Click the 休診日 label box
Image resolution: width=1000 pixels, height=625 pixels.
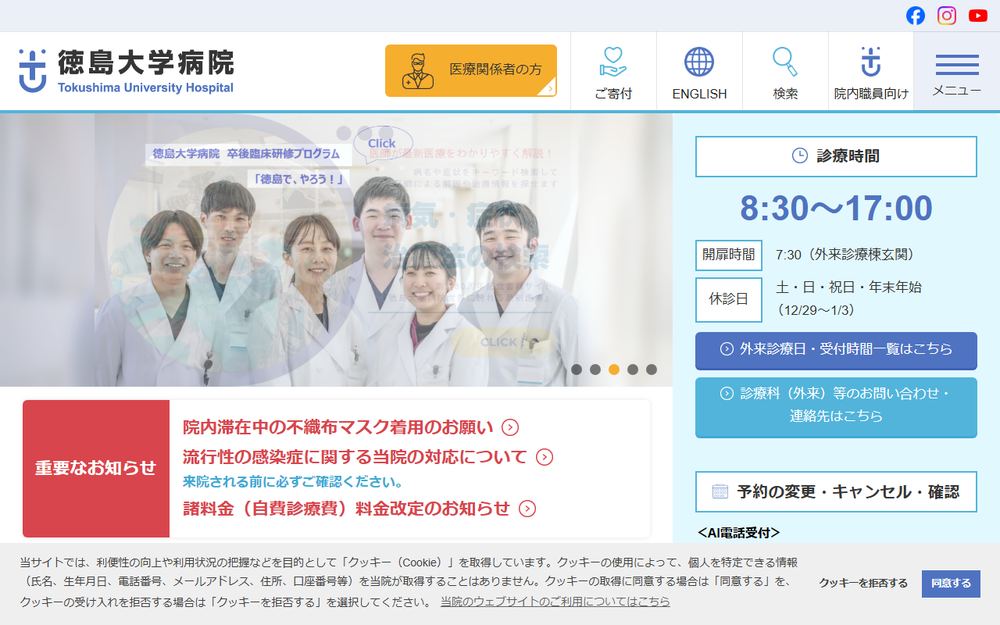(728, 299)
